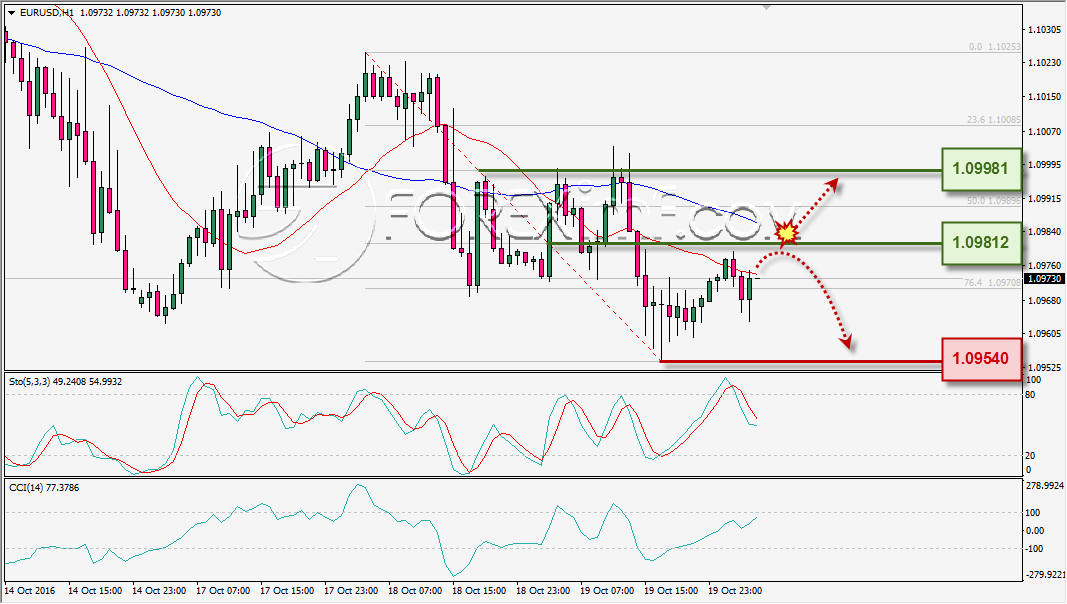Click the EURUSD,H1 chart title

(x=46, y=13)
